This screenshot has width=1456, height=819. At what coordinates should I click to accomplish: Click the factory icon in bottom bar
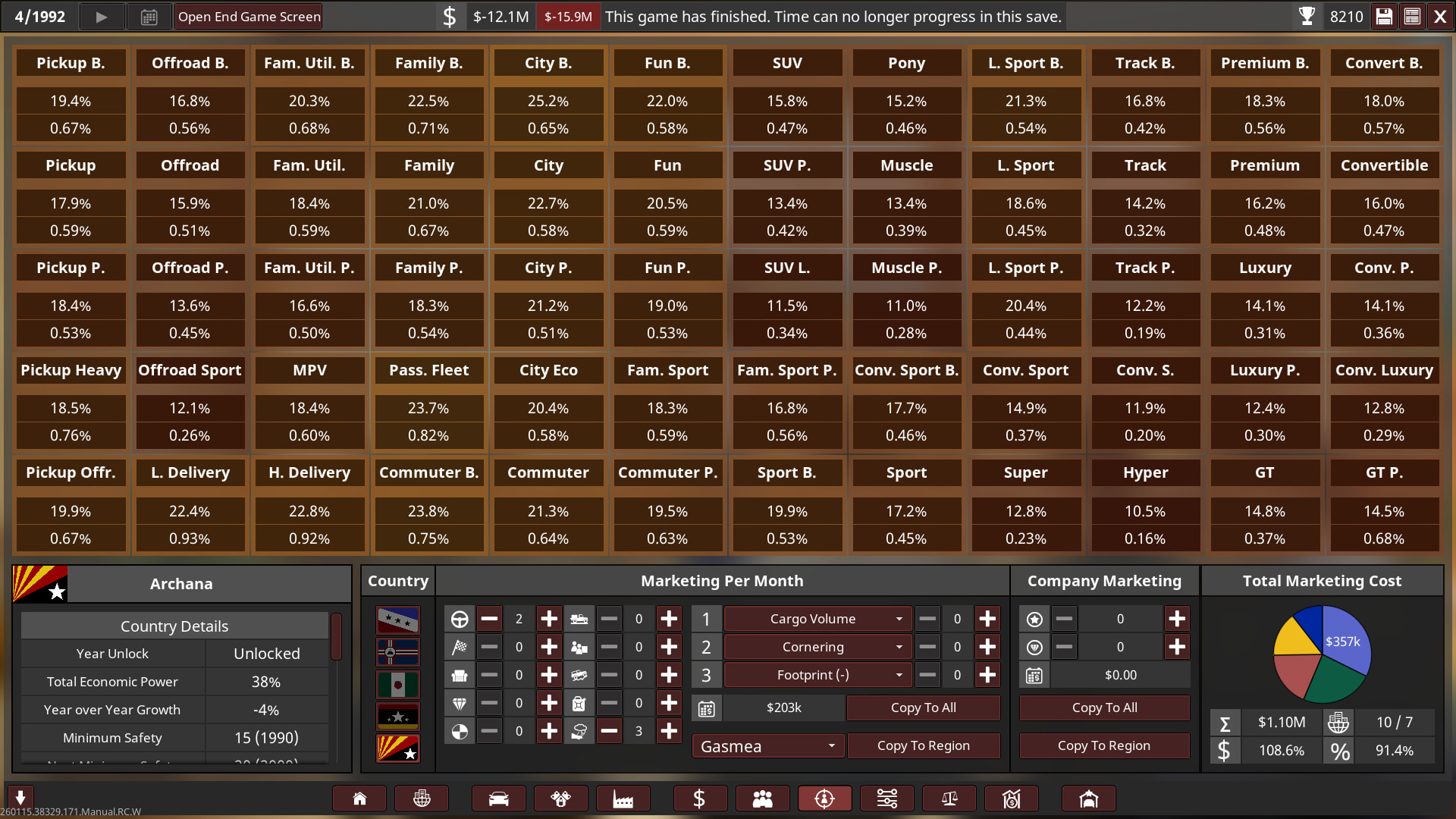pos(623,799)
